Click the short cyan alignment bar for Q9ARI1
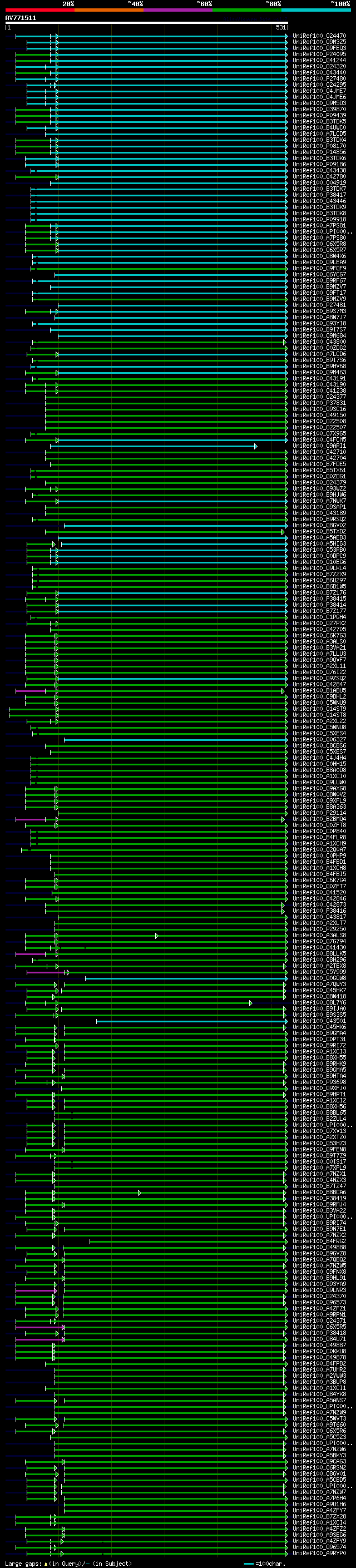The image size is (356, 1568). 154,447
